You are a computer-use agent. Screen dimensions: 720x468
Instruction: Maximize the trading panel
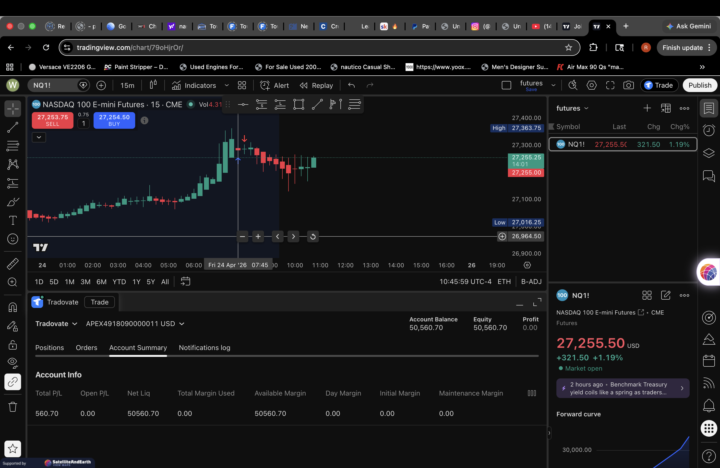(x=537, y=302)
